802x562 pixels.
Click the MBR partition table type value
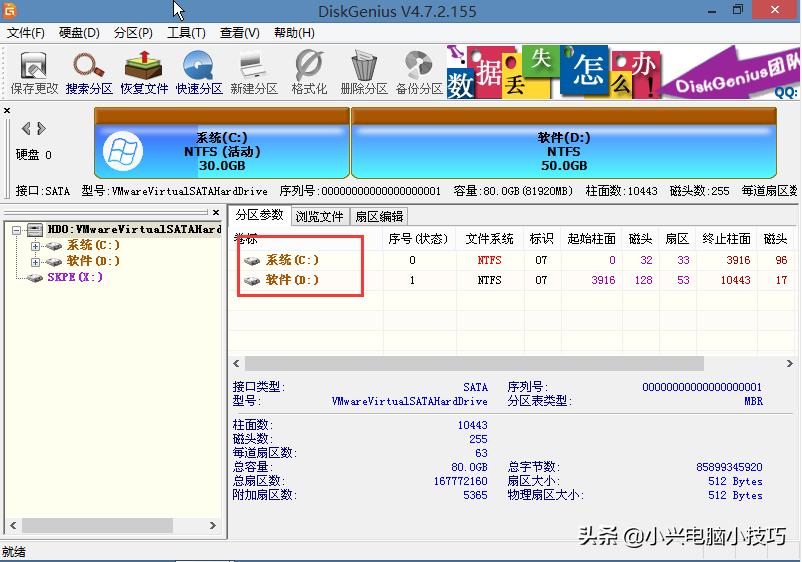coord(753,401)
